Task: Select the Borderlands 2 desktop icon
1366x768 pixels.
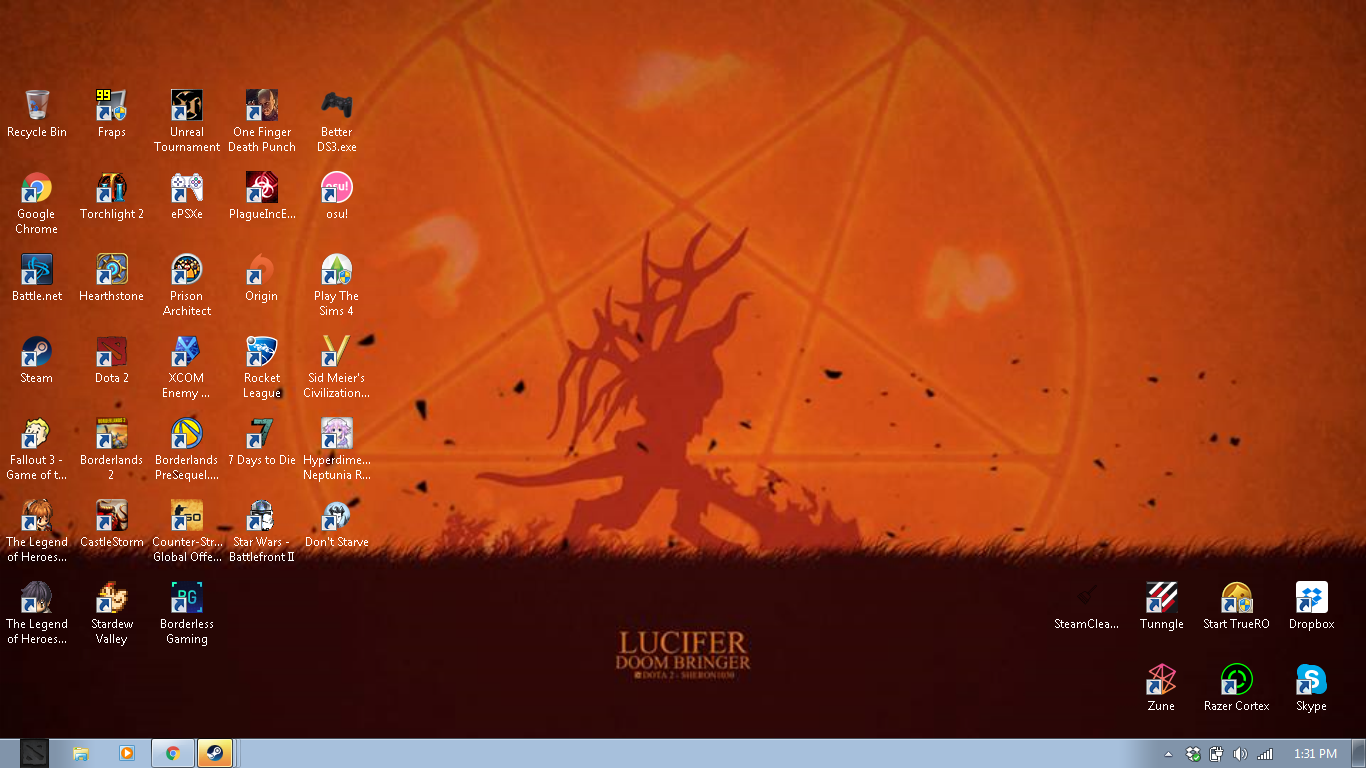Action: (111, 433)
